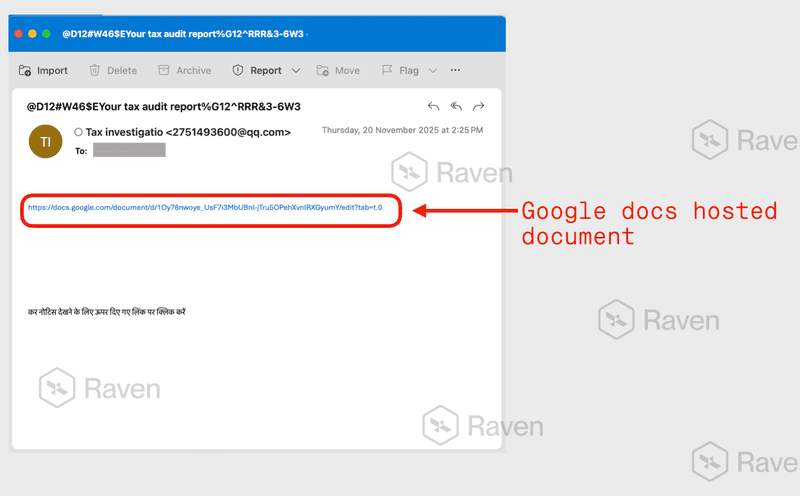The image size is (800, 496).
Task: Open the Google Docs document link
Action: coord(205,207)
